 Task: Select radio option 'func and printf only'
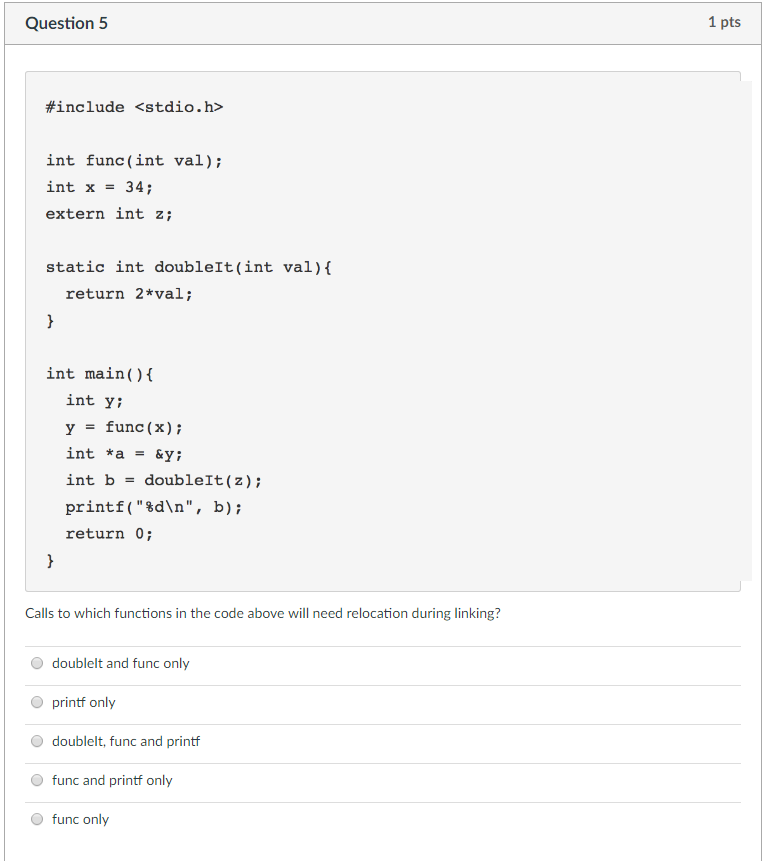point(37,779)
